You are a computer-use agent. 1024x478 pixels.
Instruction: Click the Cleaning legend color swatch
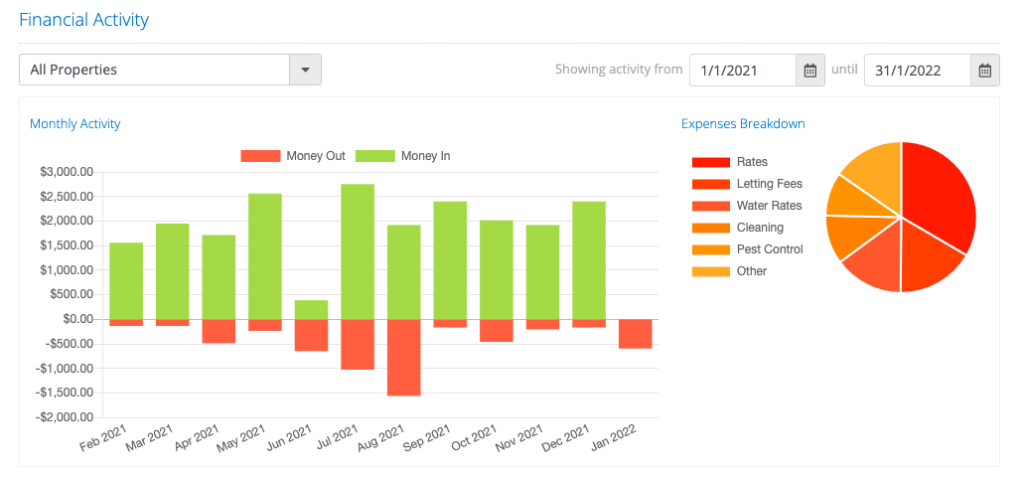click(x=711, y=228)
